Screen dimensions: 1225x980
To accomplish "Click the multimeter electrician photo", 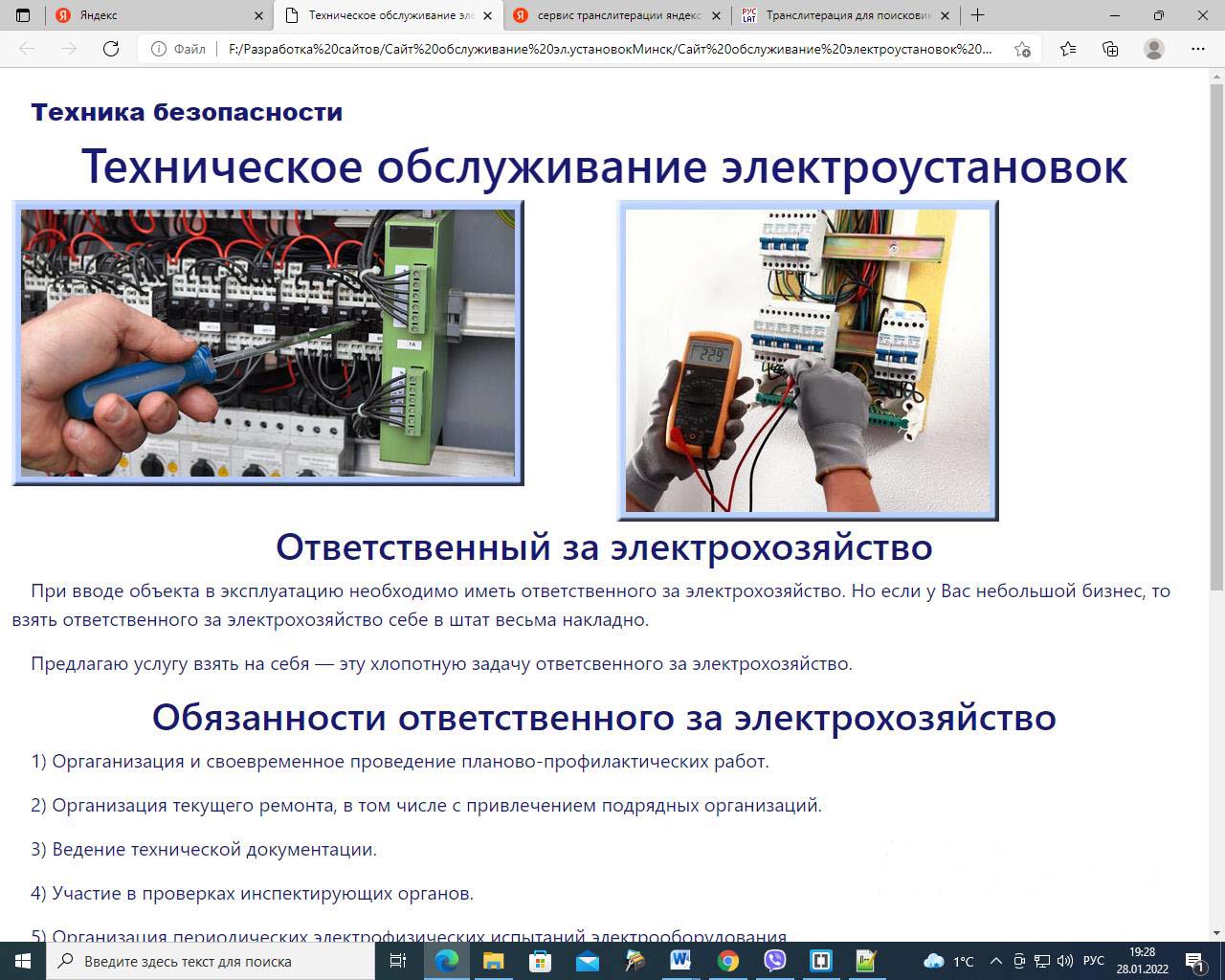I will point(808,360).
